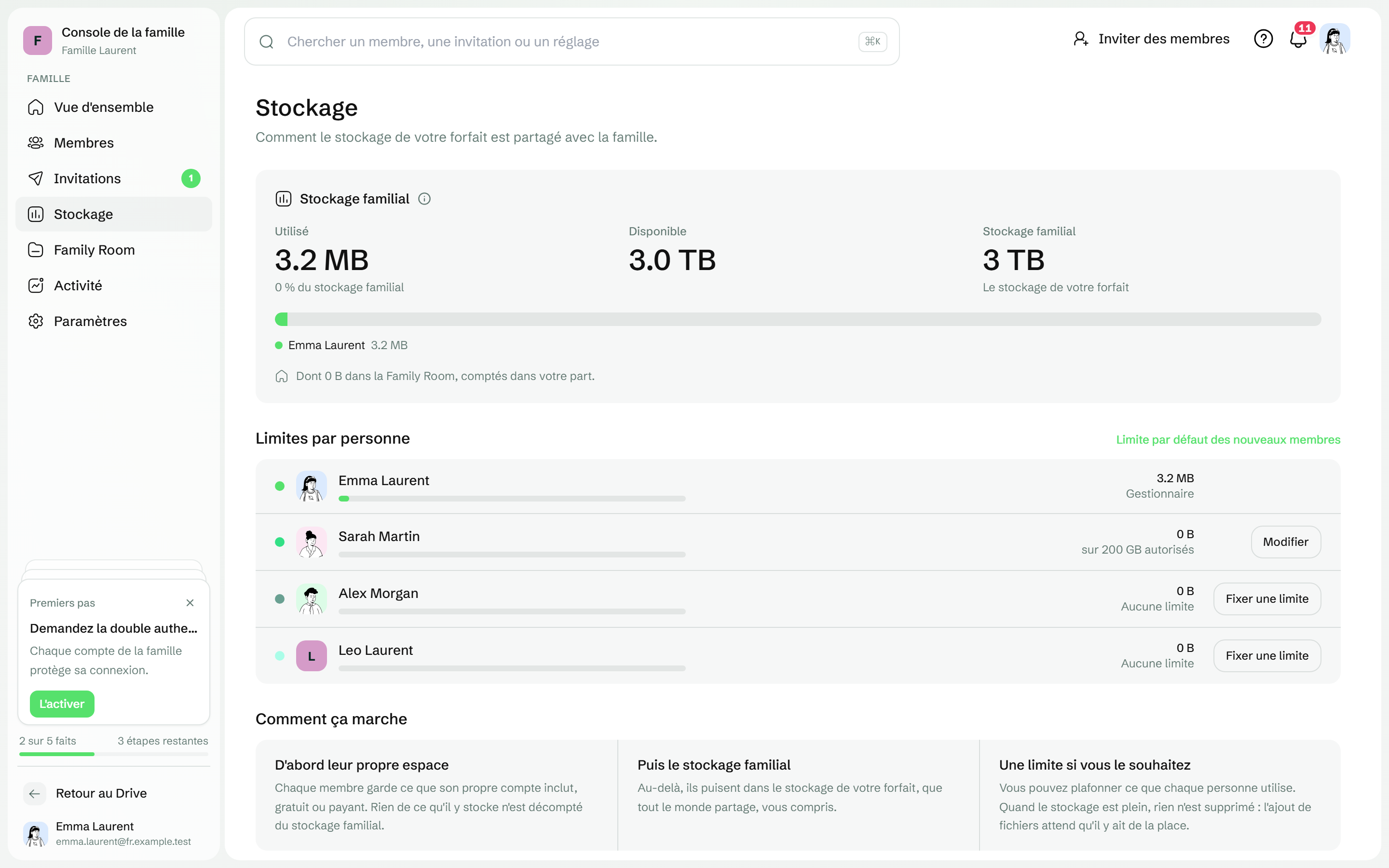Click the house icon beside Family Room note
The width and height of the screenshot is (1389, 868).
(x=281, y=376)
